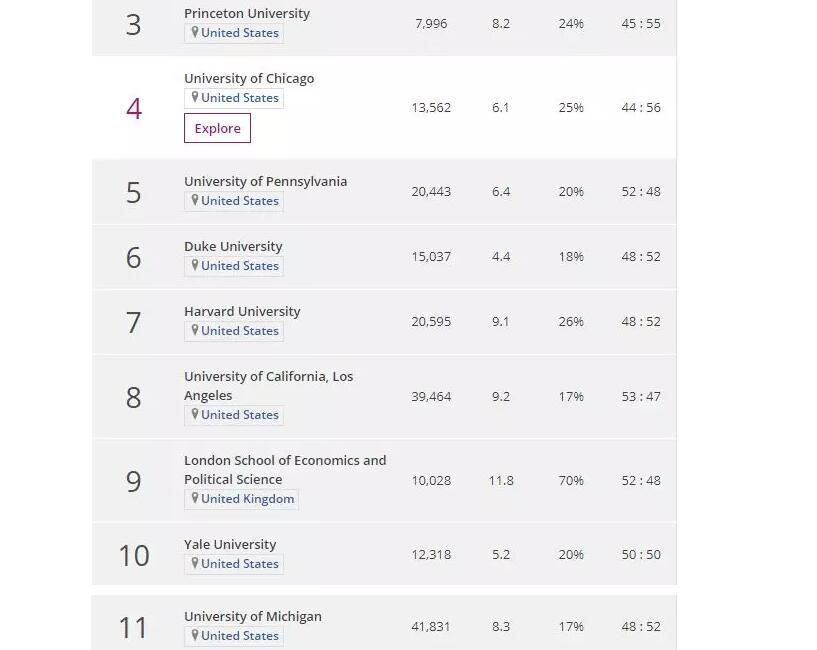Click the Harvard University name
The image size is (817, 650).
pos(242,312)
